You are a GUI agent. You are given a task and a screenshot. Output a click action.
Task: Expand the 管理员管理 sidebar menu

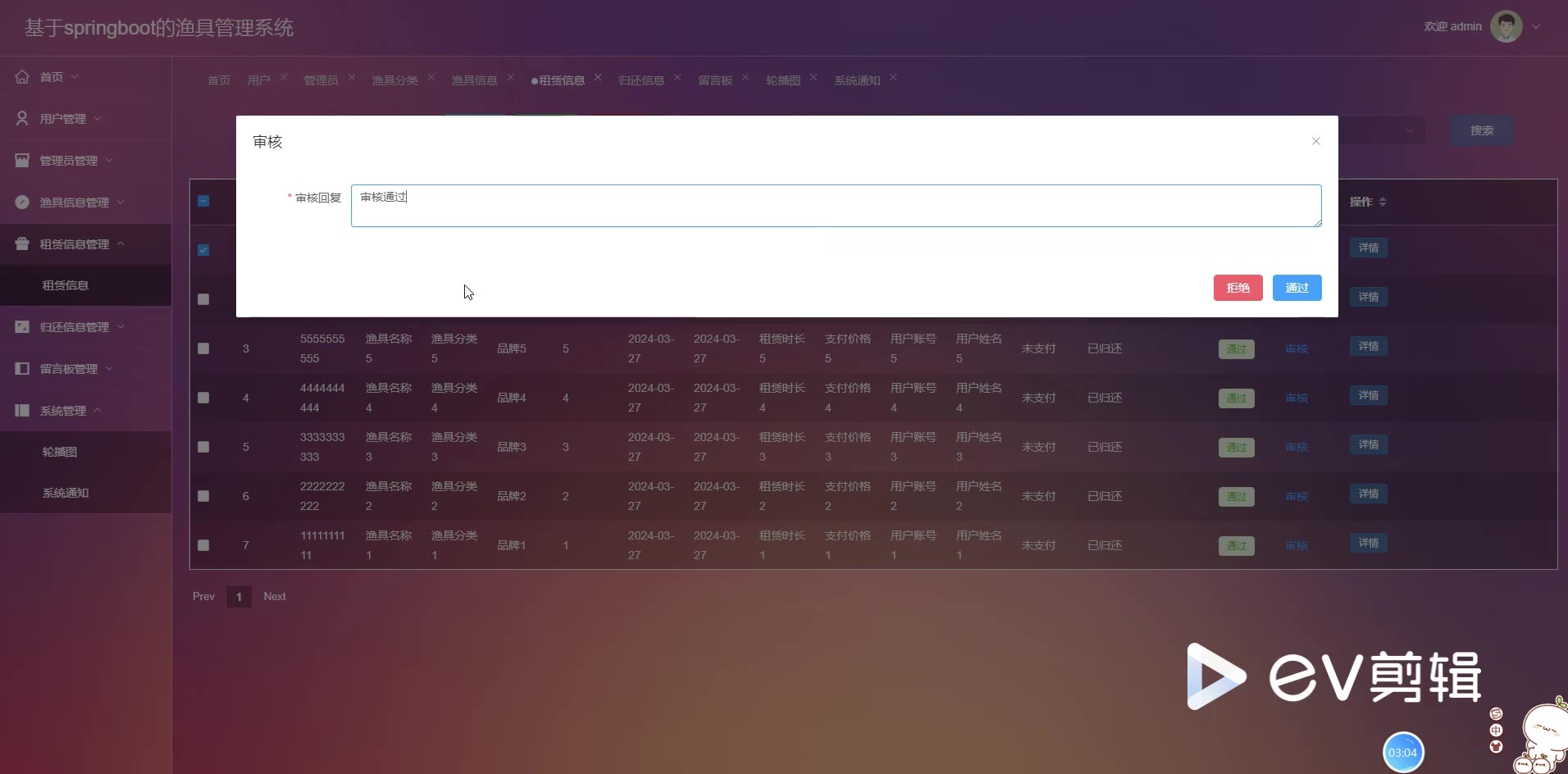tap(109, 160)
